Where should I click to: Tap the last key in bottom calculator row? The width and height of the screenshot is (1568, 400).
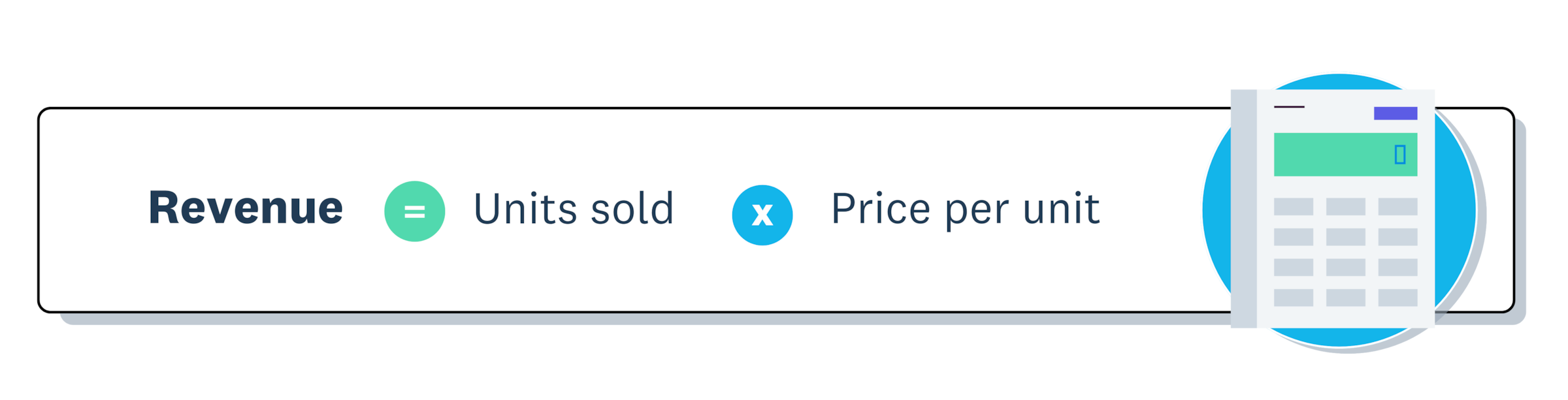coord(1397,298)
